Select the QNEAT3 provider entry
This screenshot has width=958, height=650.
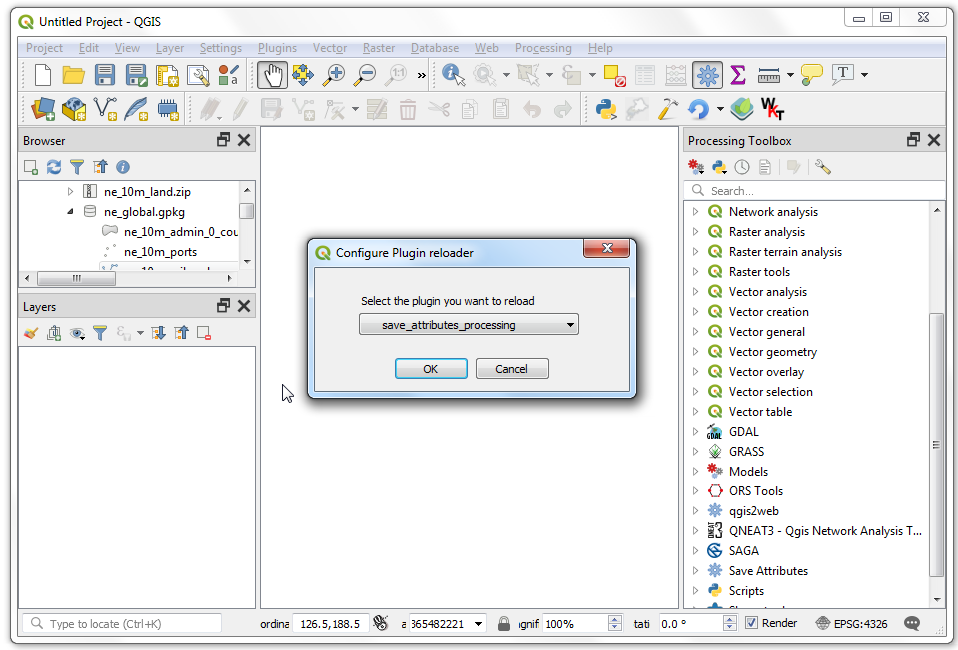[x=825, y=530]
